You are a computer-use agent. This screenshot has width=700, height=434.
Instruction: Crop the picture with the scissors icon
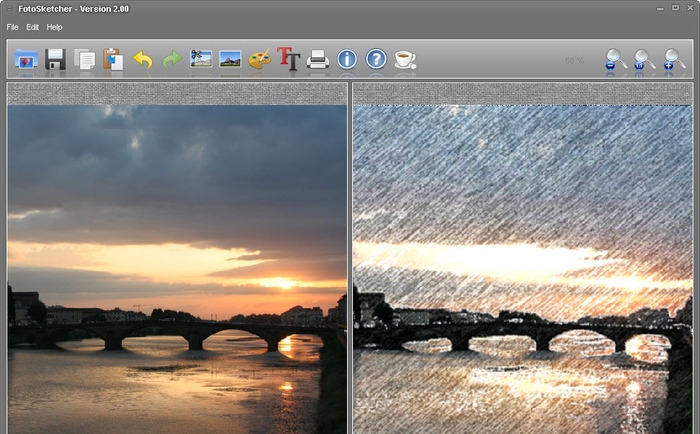(x=201, y=59)
